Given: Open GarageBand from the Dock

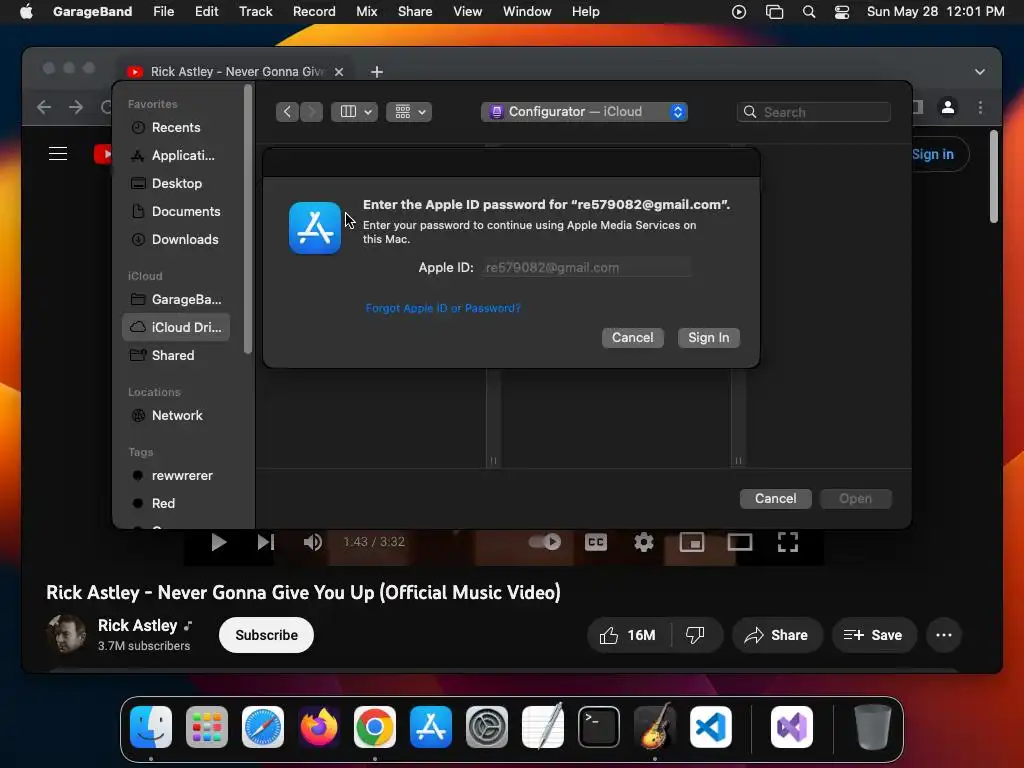Looking at the screenshot, I should 654,727.
